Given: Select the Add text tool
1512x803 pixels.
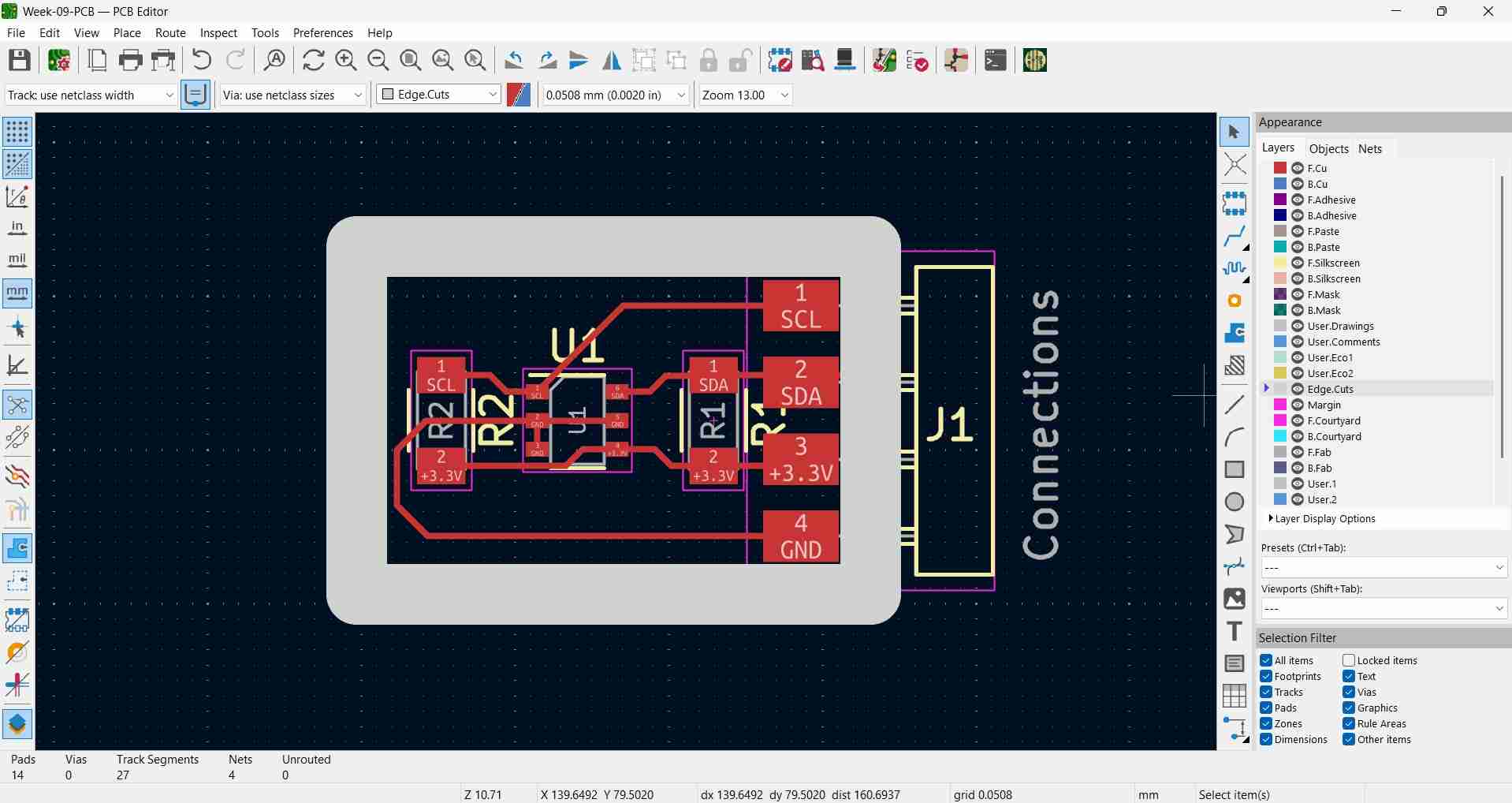Looking at the screenshot, I should (x=1235, y=631).
